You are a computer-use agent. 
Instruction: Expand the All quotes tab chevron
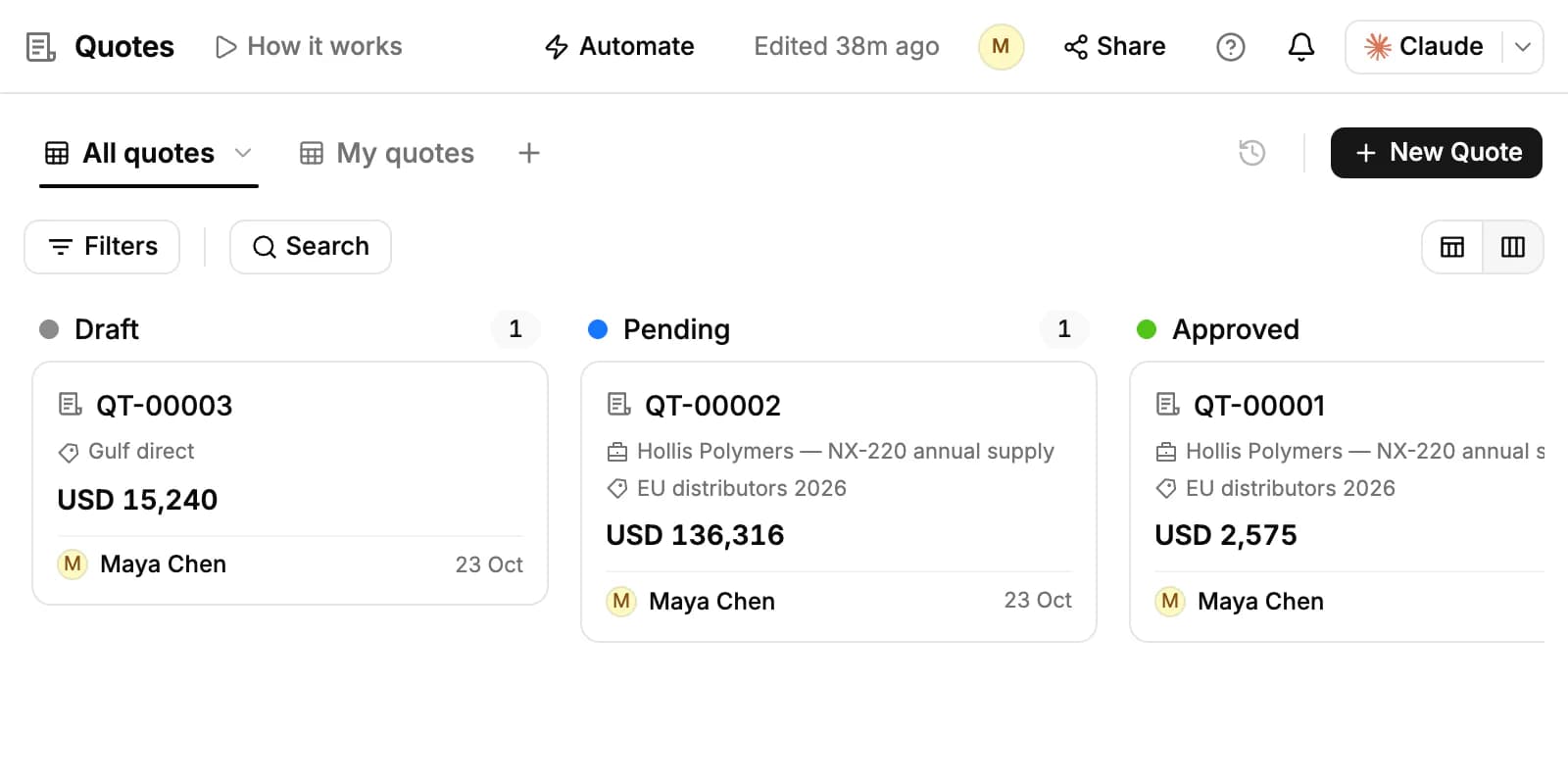[x=243, y=153]
